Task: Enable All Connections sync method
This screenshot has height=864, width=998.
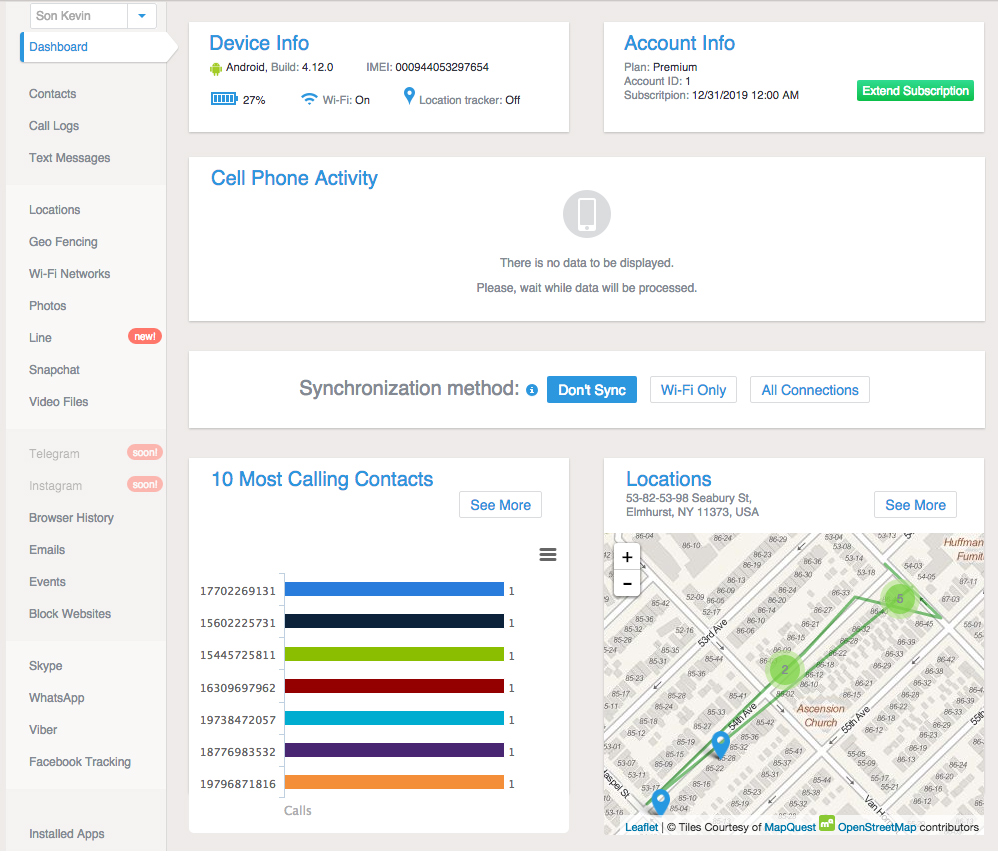Action: tap(810, 390)
